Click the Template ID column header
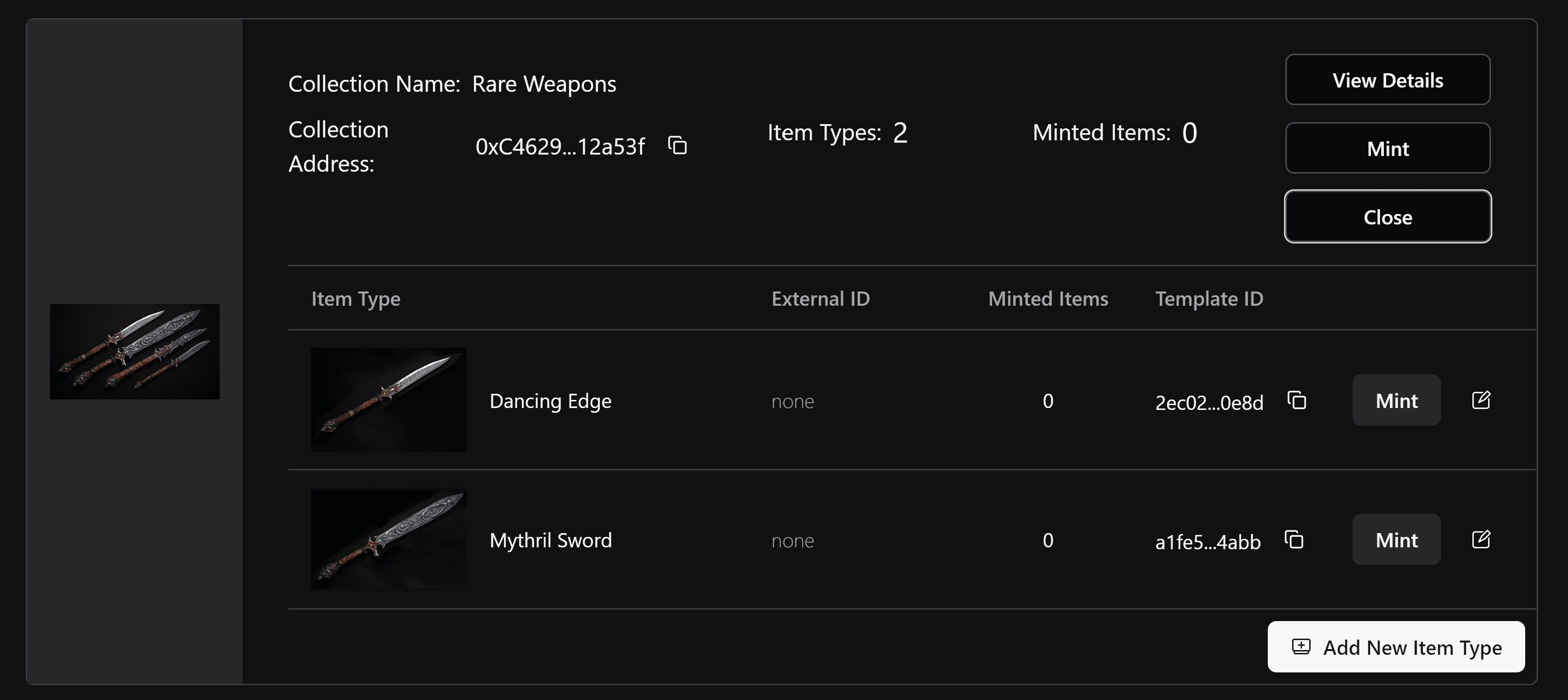This screenshot has height=700, width=1568. 1209,299
